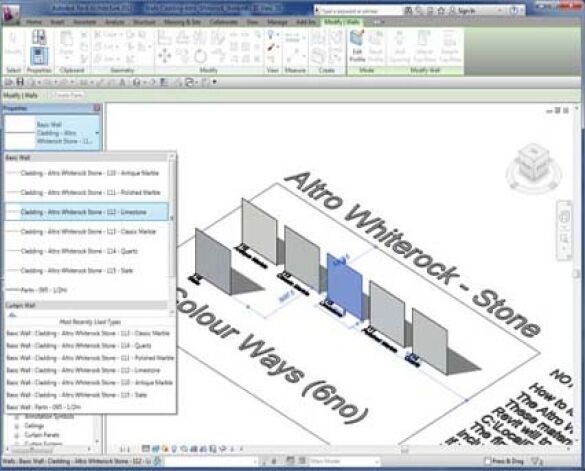
Task: Click the Type Properties icon above Properties button
Action: (x=39, y=37)
